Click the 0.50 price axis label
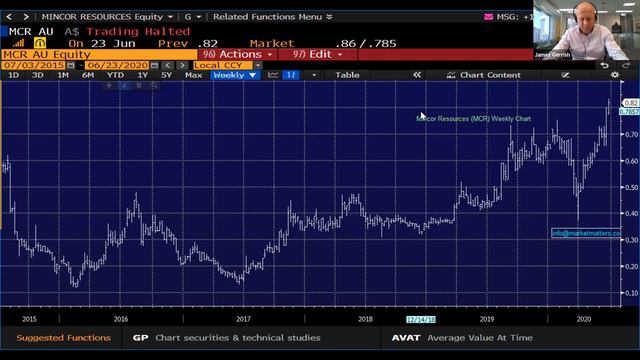Screen dimensions: 640x360 click(631, 188)
